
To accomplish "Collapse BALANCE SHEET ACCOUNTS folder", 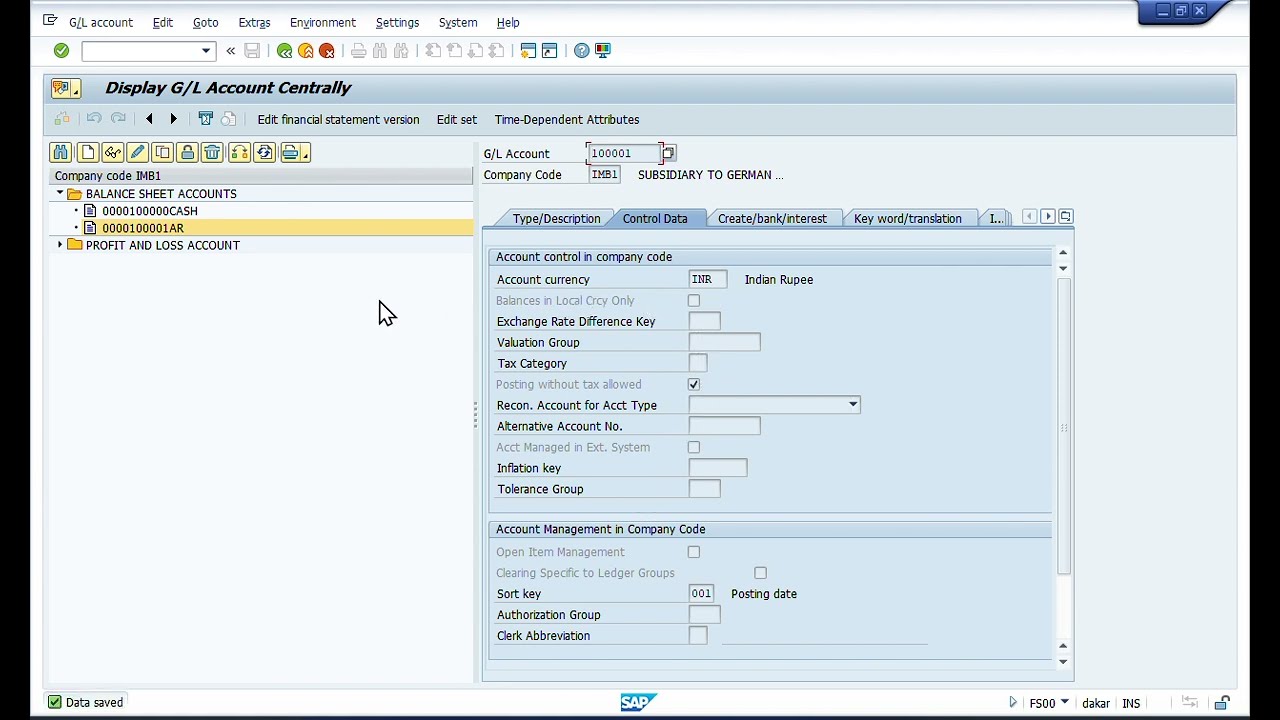I will 60,194.
